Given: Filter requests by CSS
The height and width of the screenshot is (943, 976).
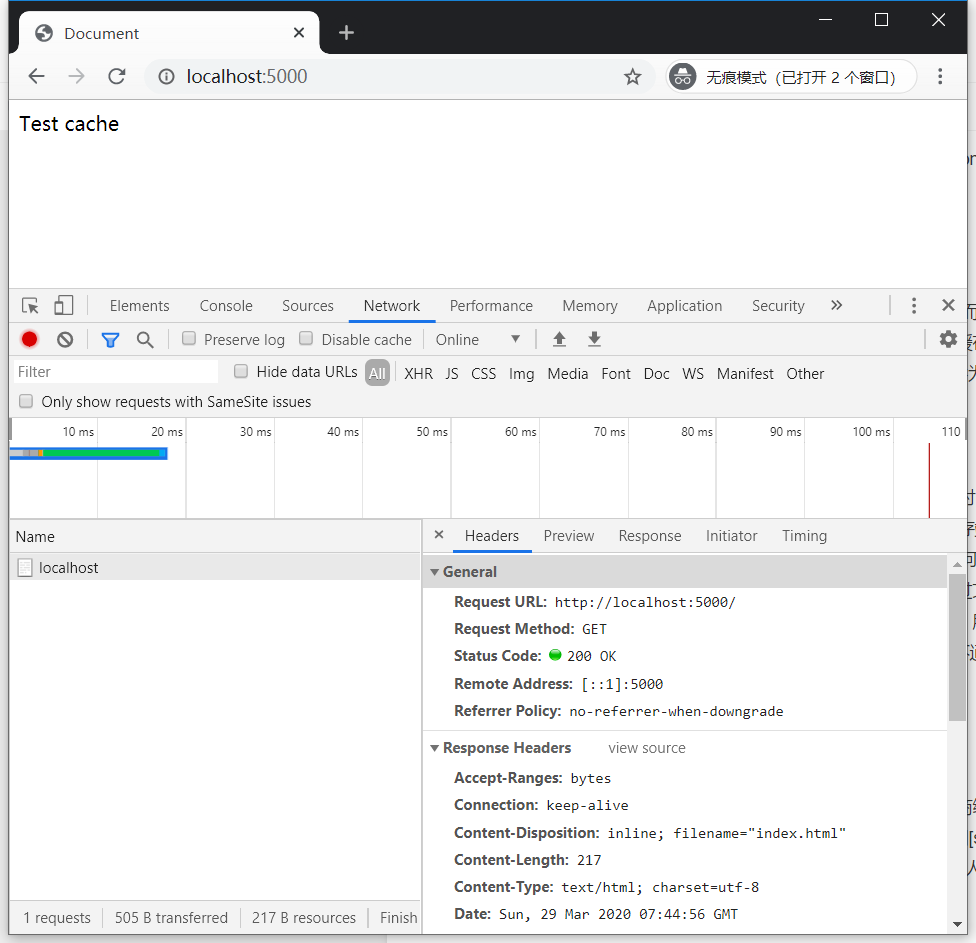Looking at the screenshot, I should tap(484, 373).
